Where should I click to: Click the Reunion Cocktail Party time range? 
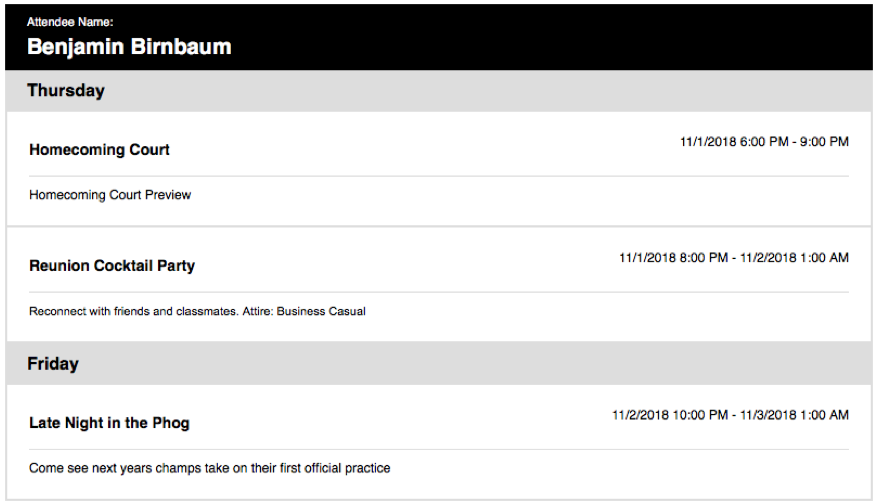[x=734, y=258]
